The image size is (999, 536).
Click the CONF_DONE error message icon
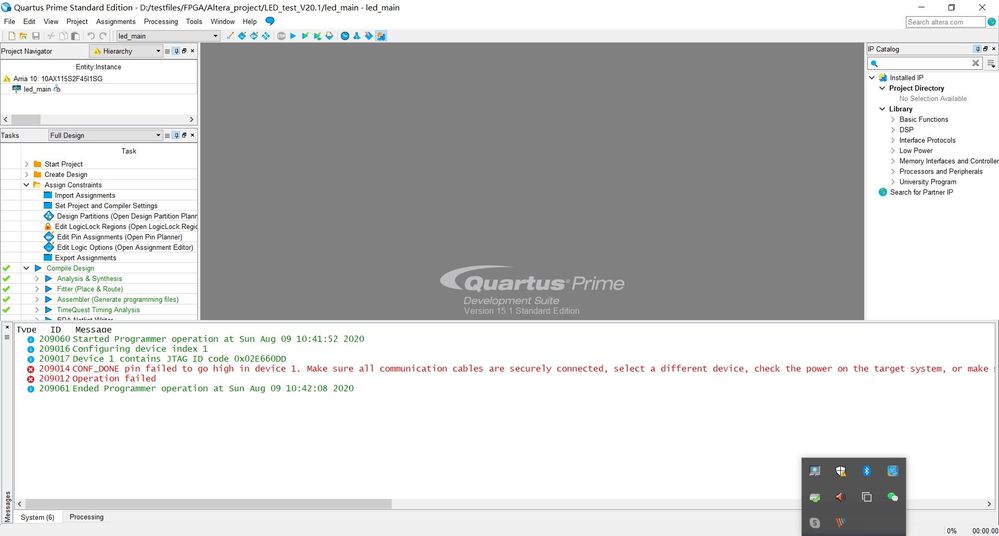pyautogui.click(x=31, y=369)
